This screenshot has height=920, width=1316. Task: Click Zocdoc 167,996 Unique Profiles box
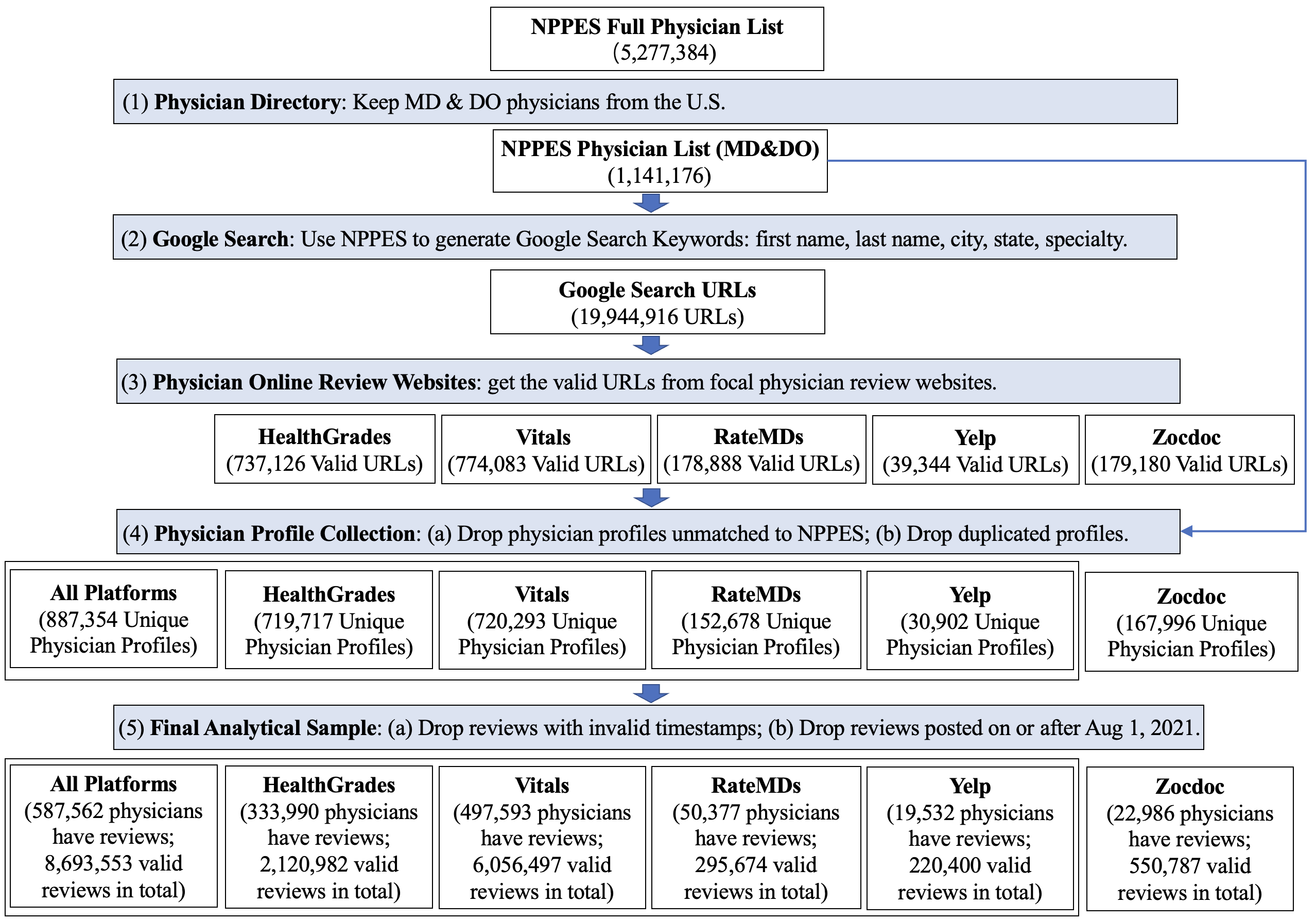tap(1191, 622)
